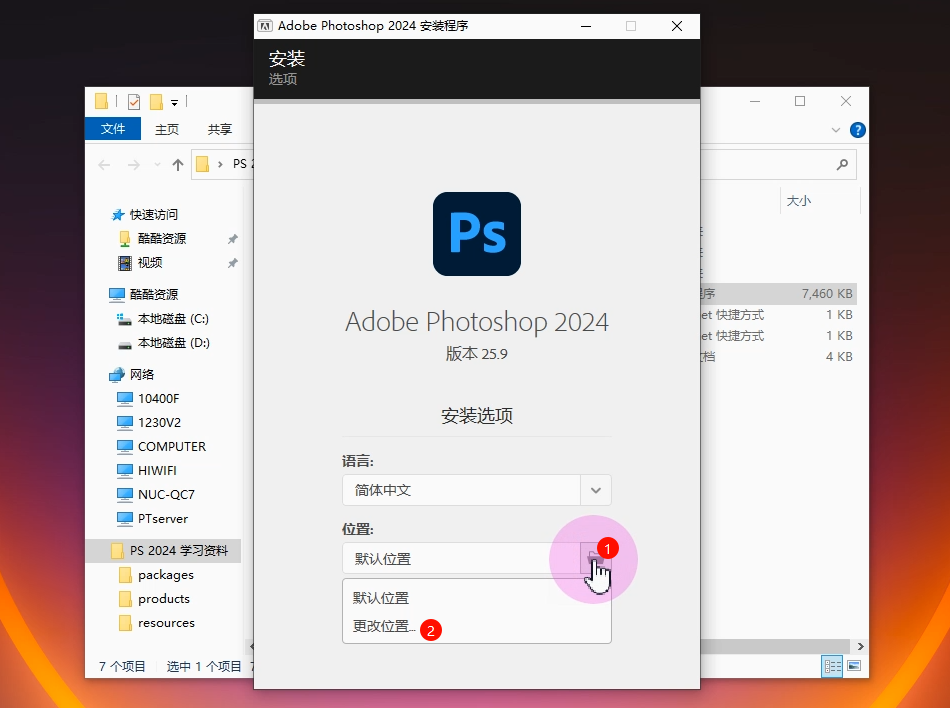This screenshot has width=950, height=708.
Task: Open the 主页 ribbon tab
Action: pyautogui.click(x=167, y=129)
